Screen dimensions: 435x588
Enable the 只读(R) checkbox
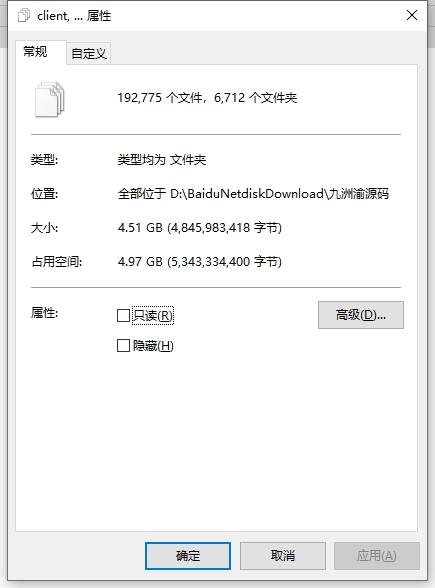click(123, 315)
